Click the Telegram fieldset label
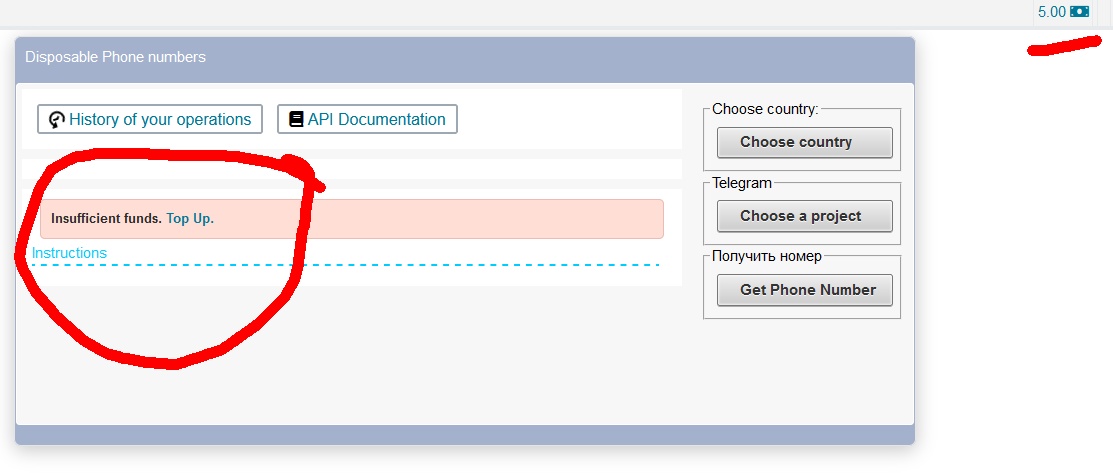This screenshot has width=1113, height=473. (742, 183)
